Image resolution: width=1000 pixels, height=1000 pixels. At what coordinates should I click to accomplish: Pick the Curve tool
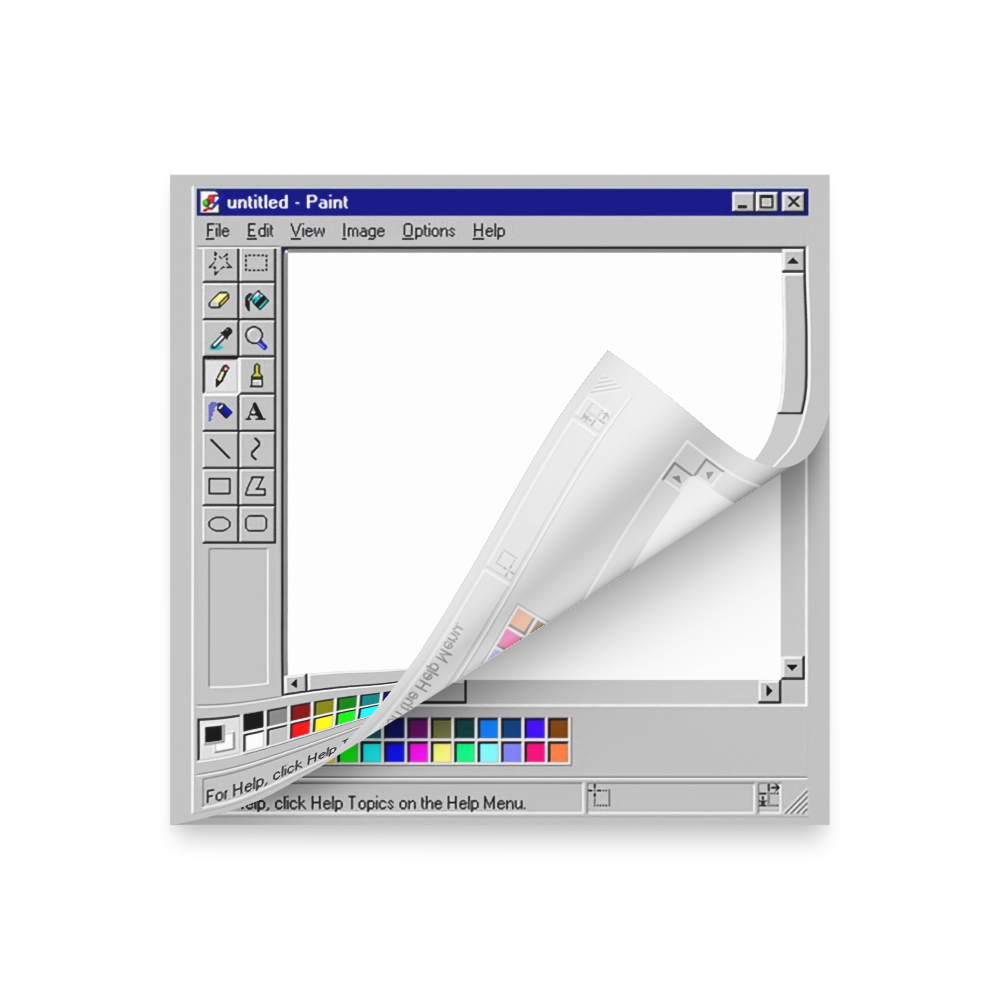tap(256, 450)
